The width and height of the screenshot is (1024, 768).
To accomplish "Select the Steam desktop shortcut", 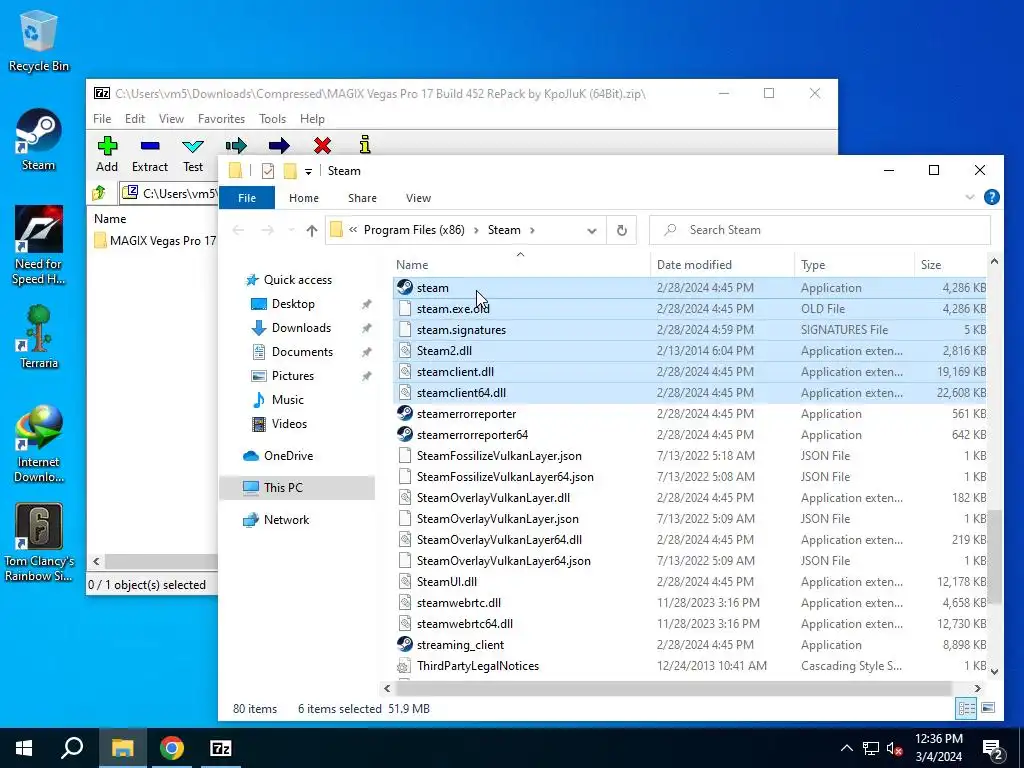I will 39,140.
